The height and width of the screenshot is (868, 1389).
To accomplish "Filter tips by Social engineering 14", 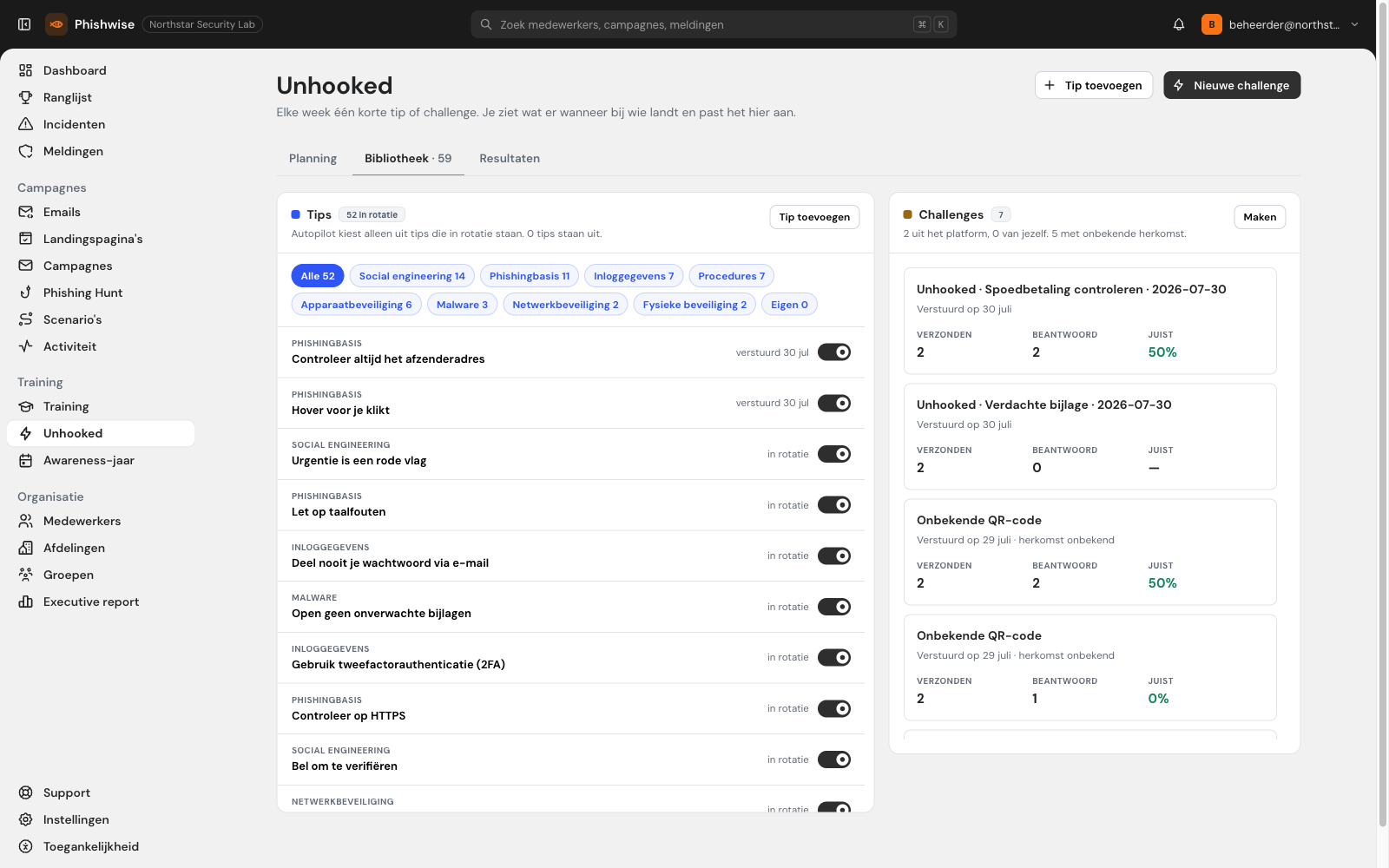I will pyautogui.click(x=412, y=276).
